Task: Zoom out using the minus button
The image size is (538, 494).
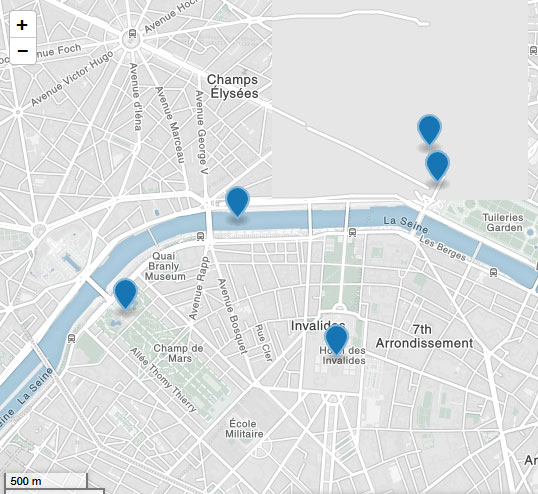Action: pos(23,51)
